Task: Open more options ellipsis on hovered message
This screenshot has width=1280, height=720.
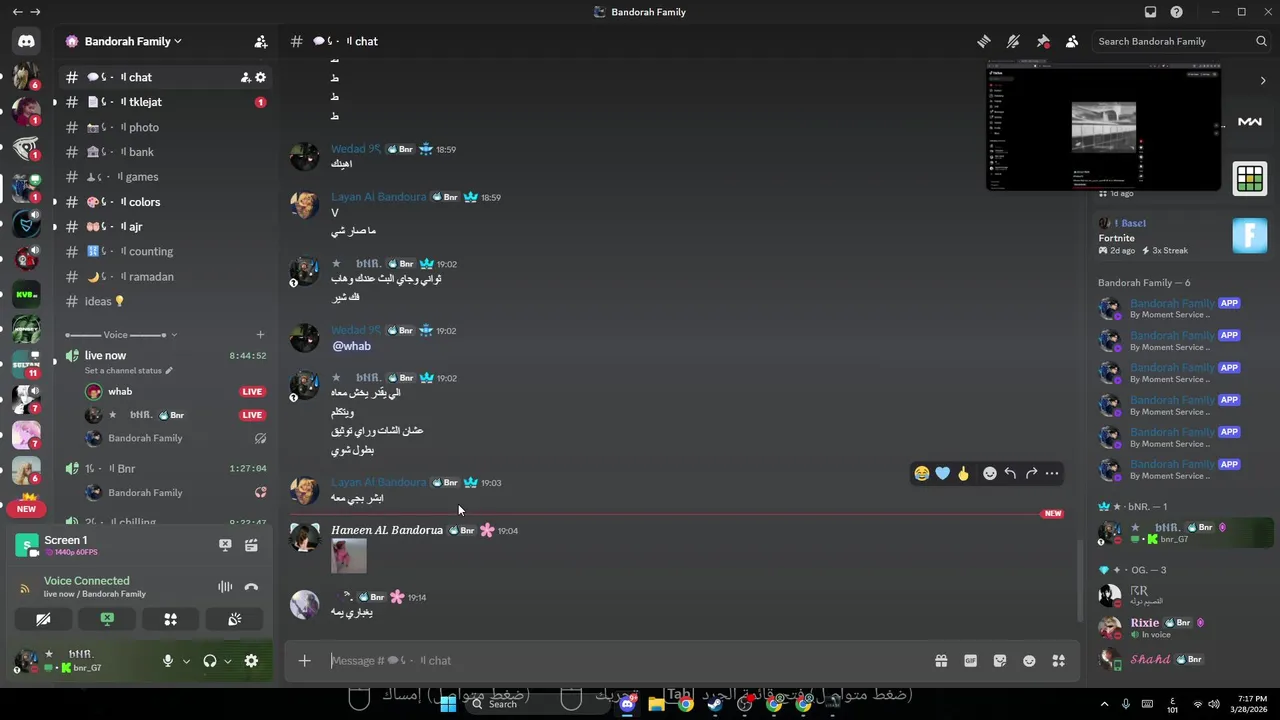Action: [x=1052, y=473]
